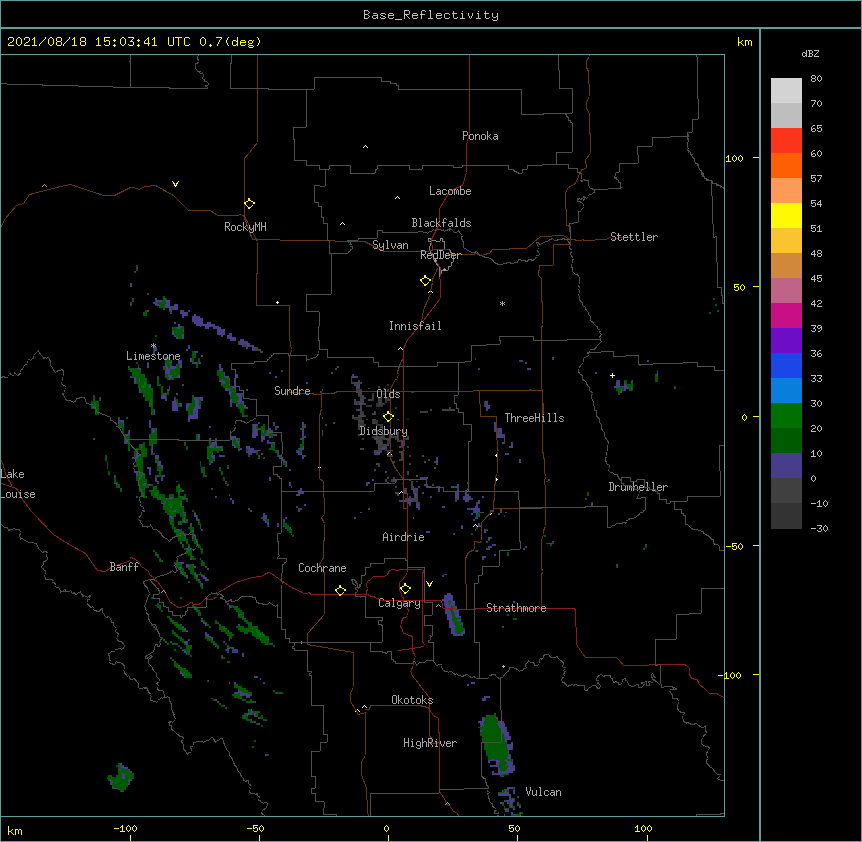Click the yellow diamond marker at Calgary
This screenshot has width=862, height=842.
pyautogui.click(x=405, y=589)
